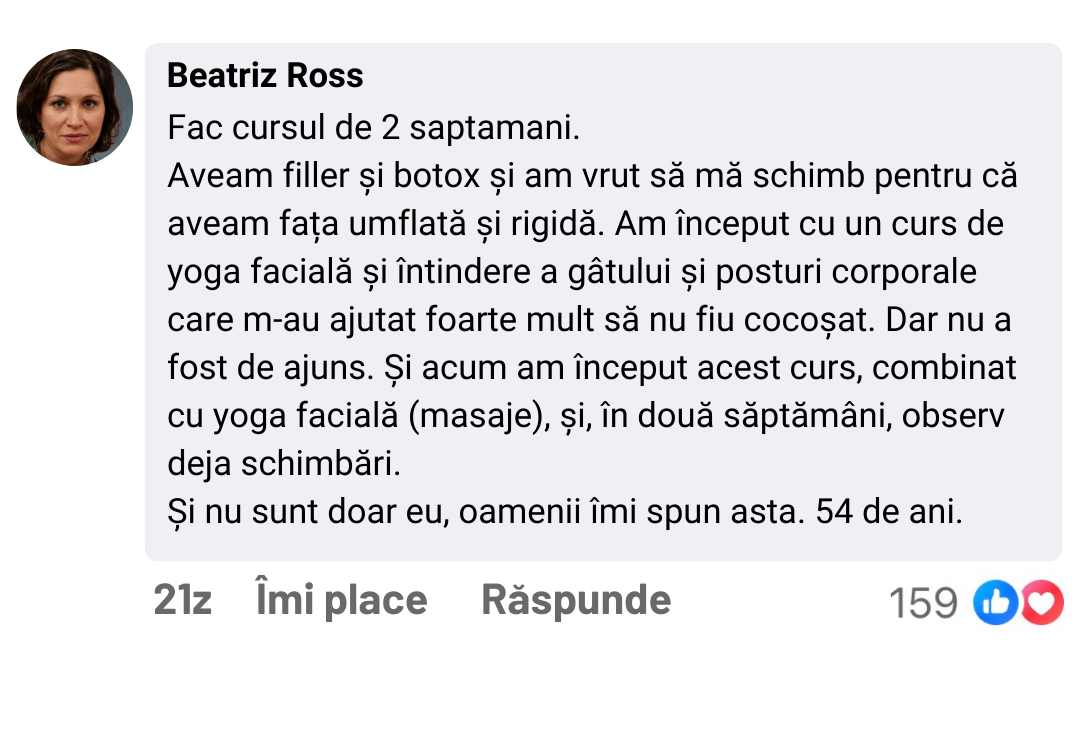Click the 21z comment timestamp

click(182, 600)
